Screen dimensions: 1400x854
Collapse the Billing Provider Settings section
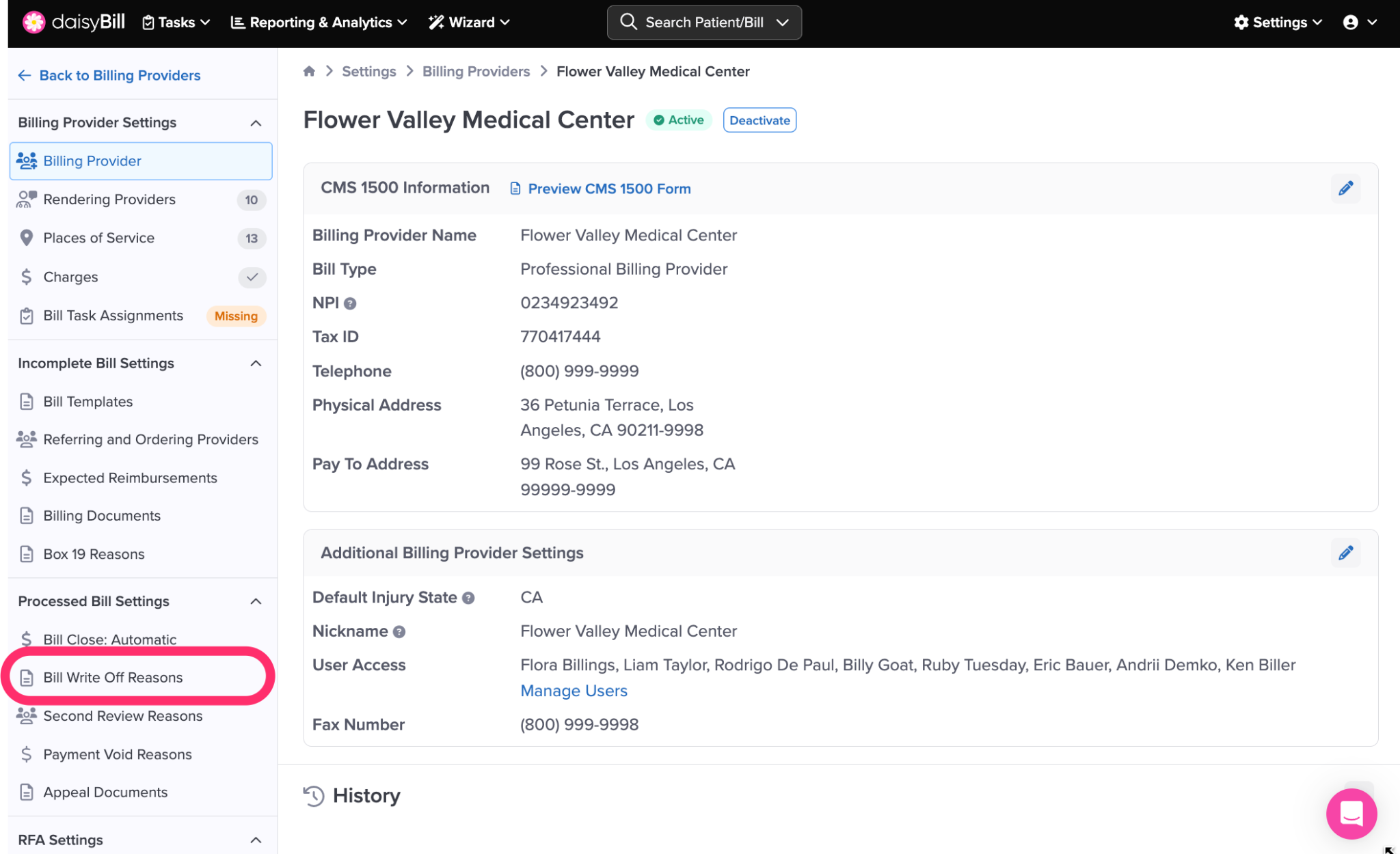point(256,123)
